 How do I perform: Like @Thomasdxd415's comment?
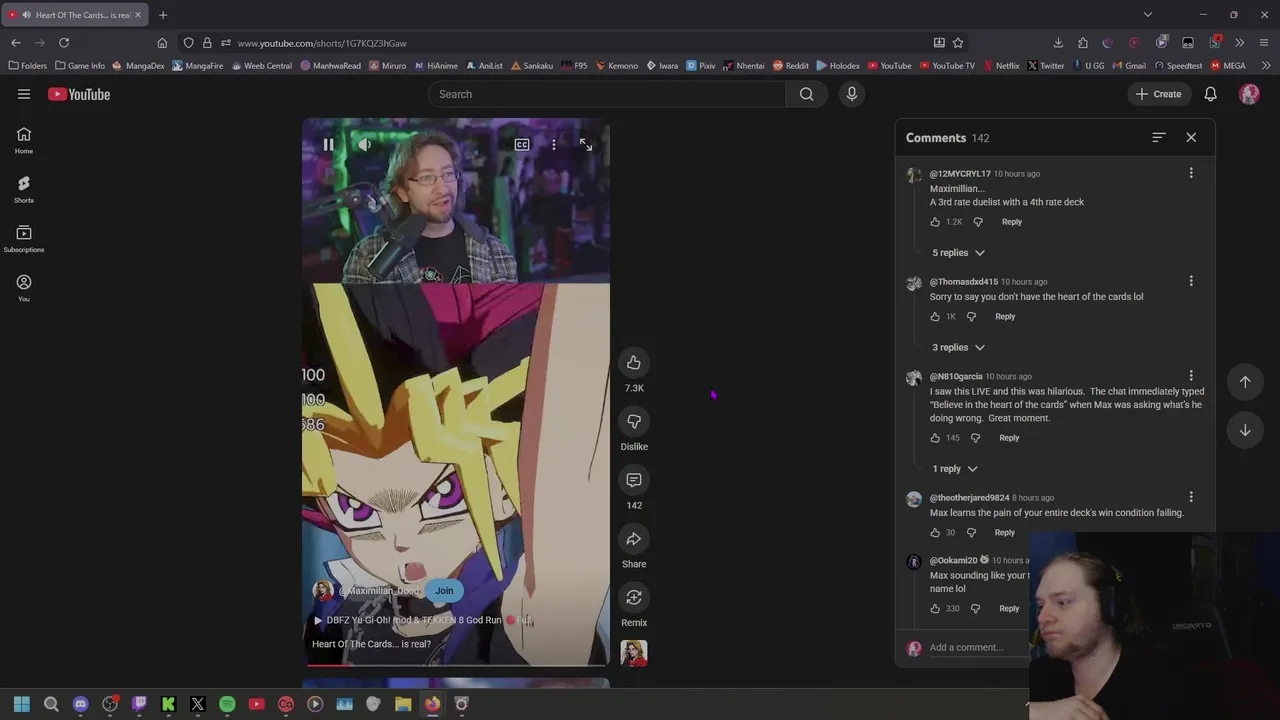click(935, 317)
